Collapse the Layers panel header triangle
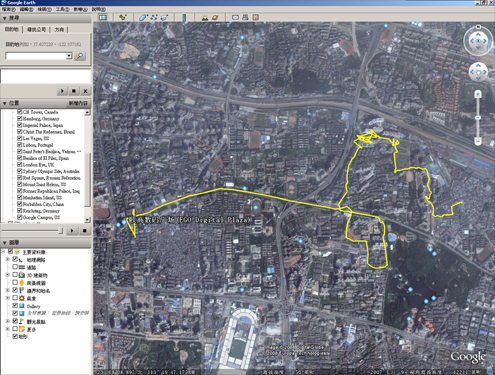Viewport: 495px width, 375px height. point(5,243)
